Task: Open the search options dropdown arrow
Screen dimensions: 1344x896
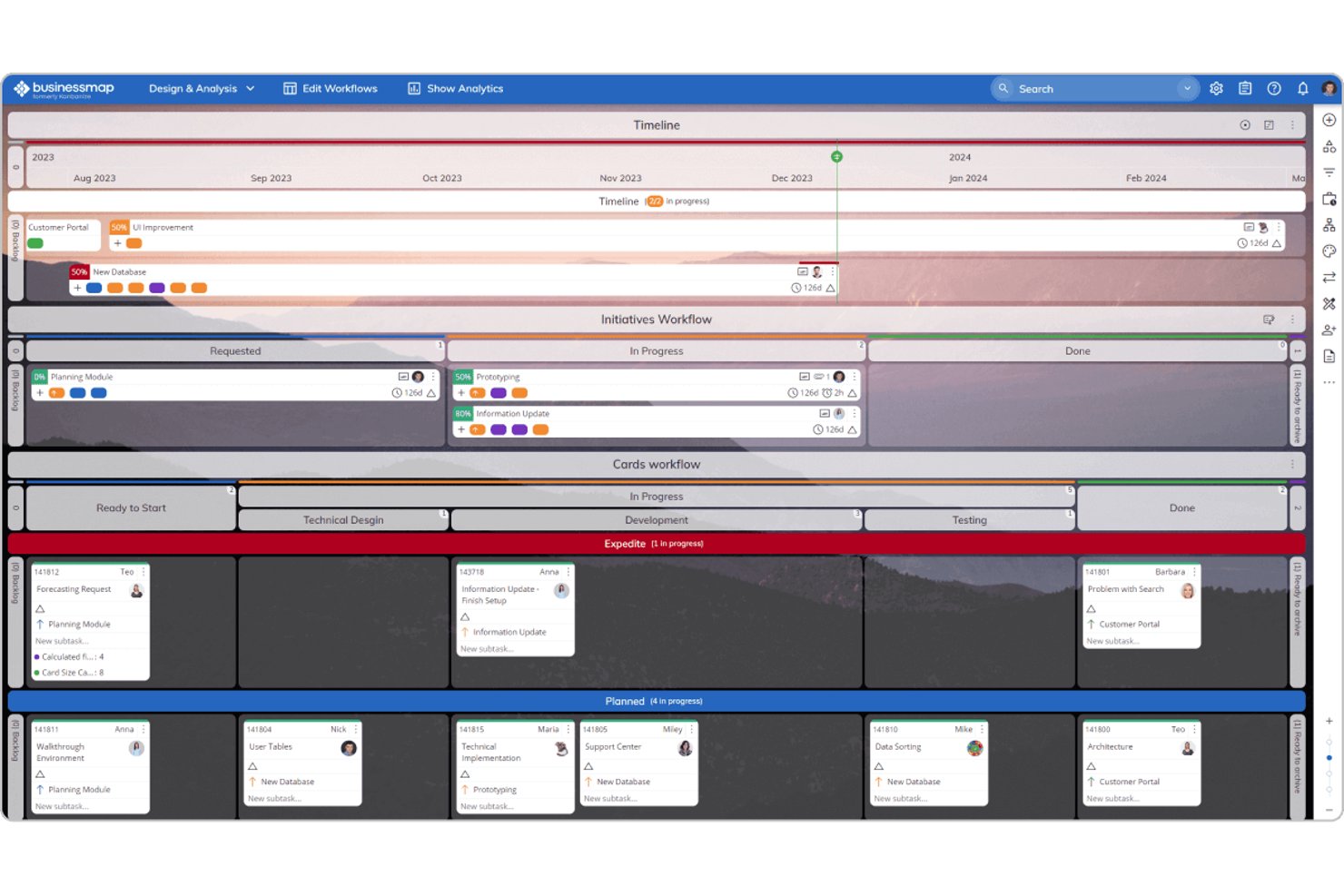Action: pos(1187,88)
